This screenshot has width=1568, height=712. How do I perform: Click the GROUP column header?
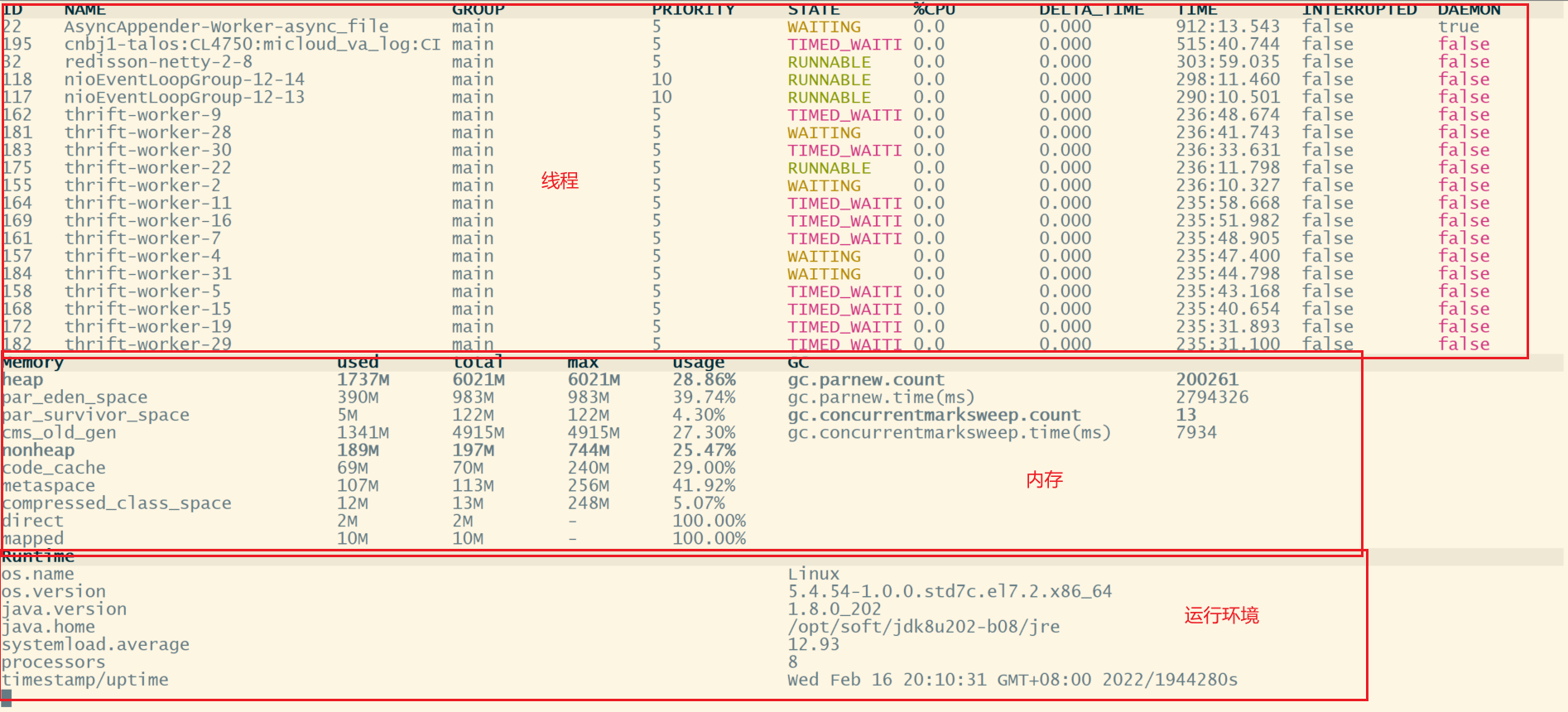pos(478,10)
